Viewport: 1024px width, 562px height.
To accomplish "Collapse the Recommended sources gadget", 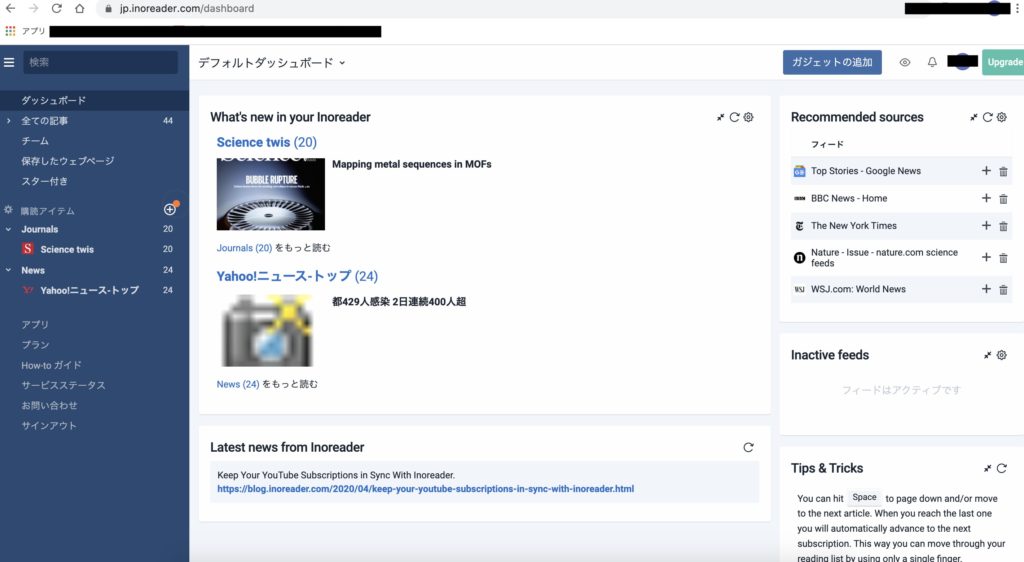I will [973, 117].
